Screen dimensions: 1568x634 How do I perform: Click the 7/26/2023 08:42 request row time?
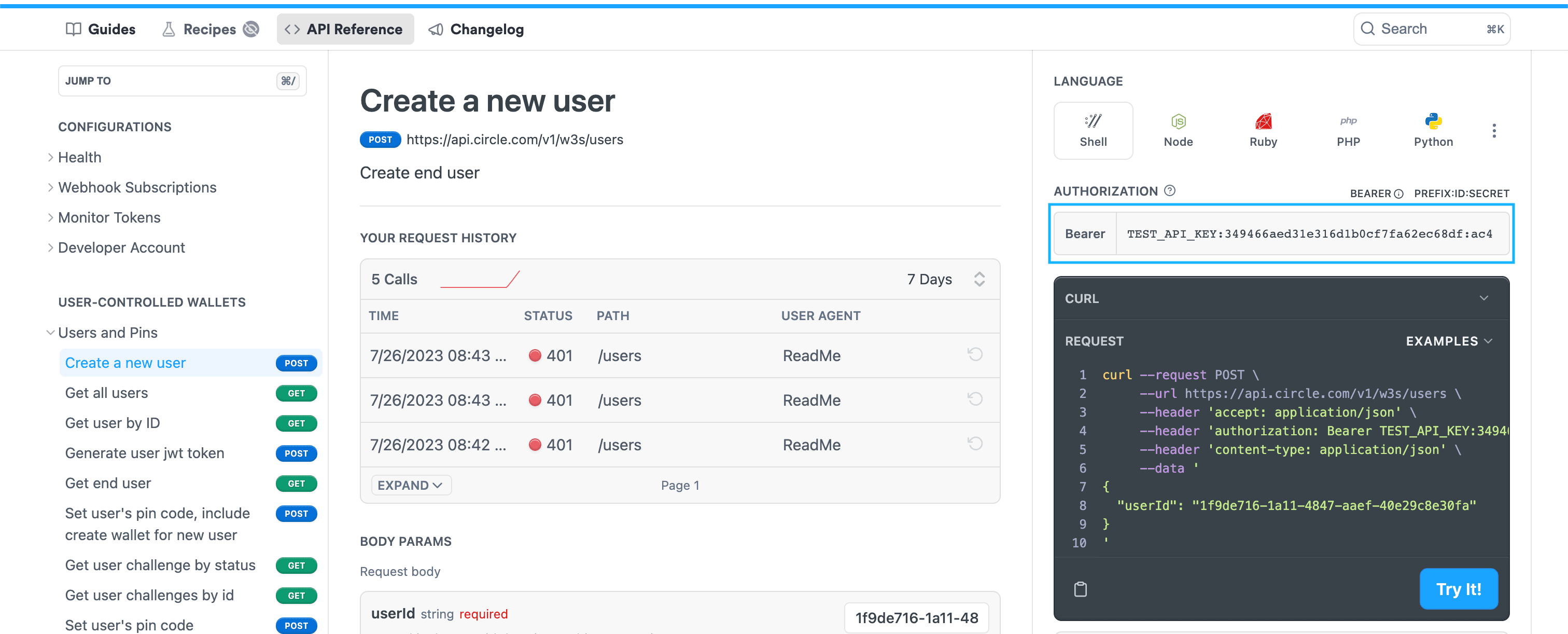[x=438, y=445]
